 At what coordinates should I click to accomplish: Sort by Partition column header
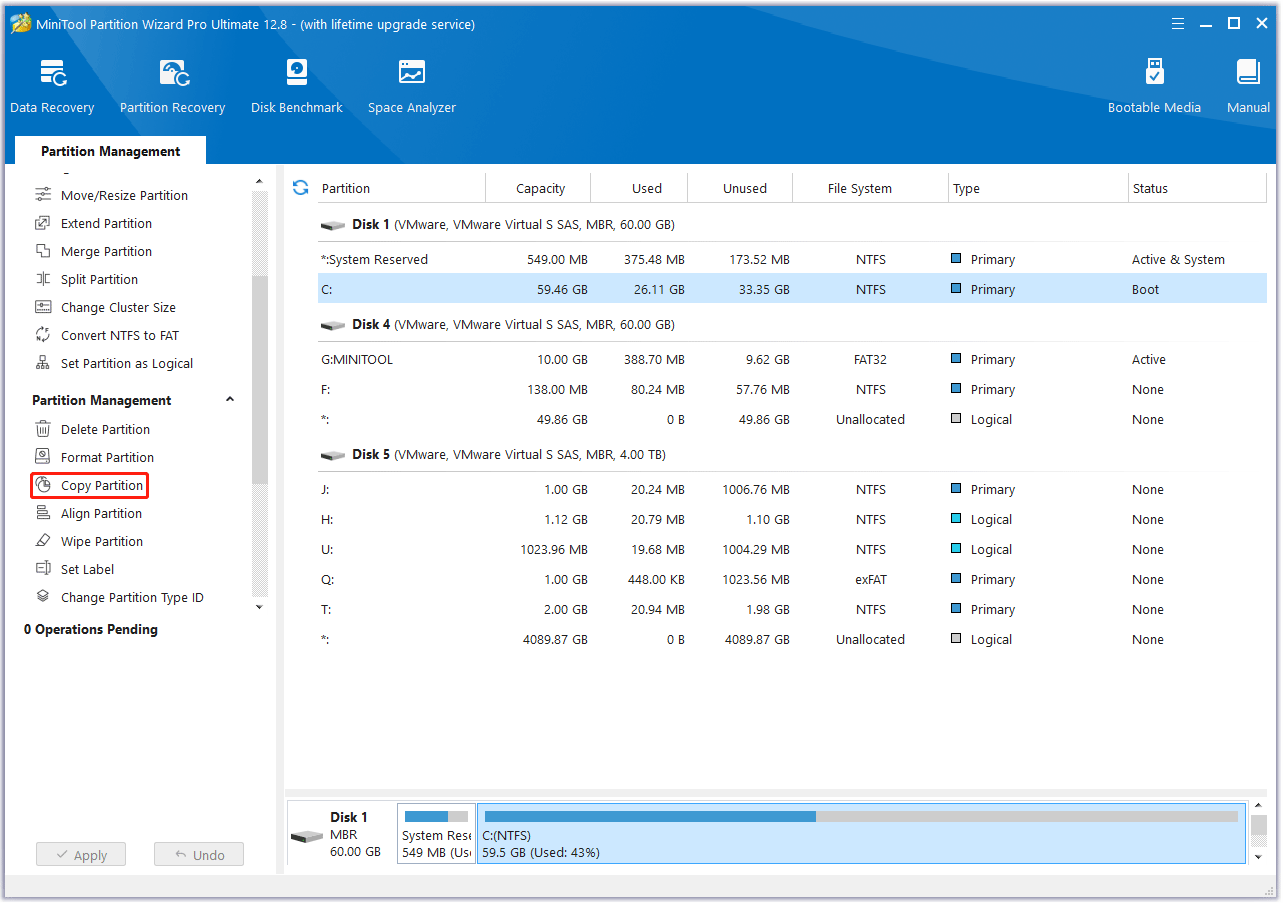point(400,188)
